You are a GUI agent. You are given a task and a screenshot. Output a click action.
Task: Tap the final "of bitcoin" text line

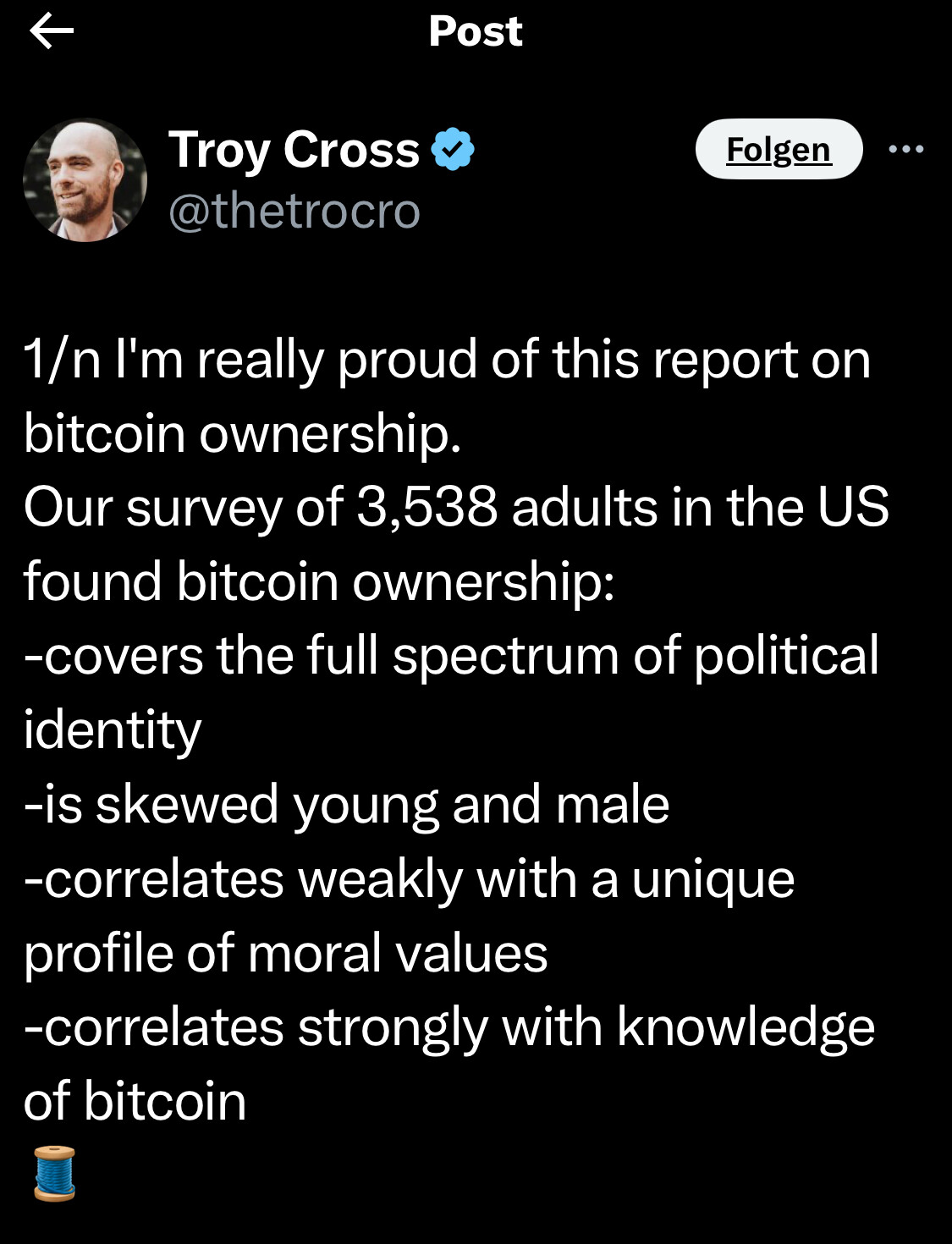point(135,1101)
